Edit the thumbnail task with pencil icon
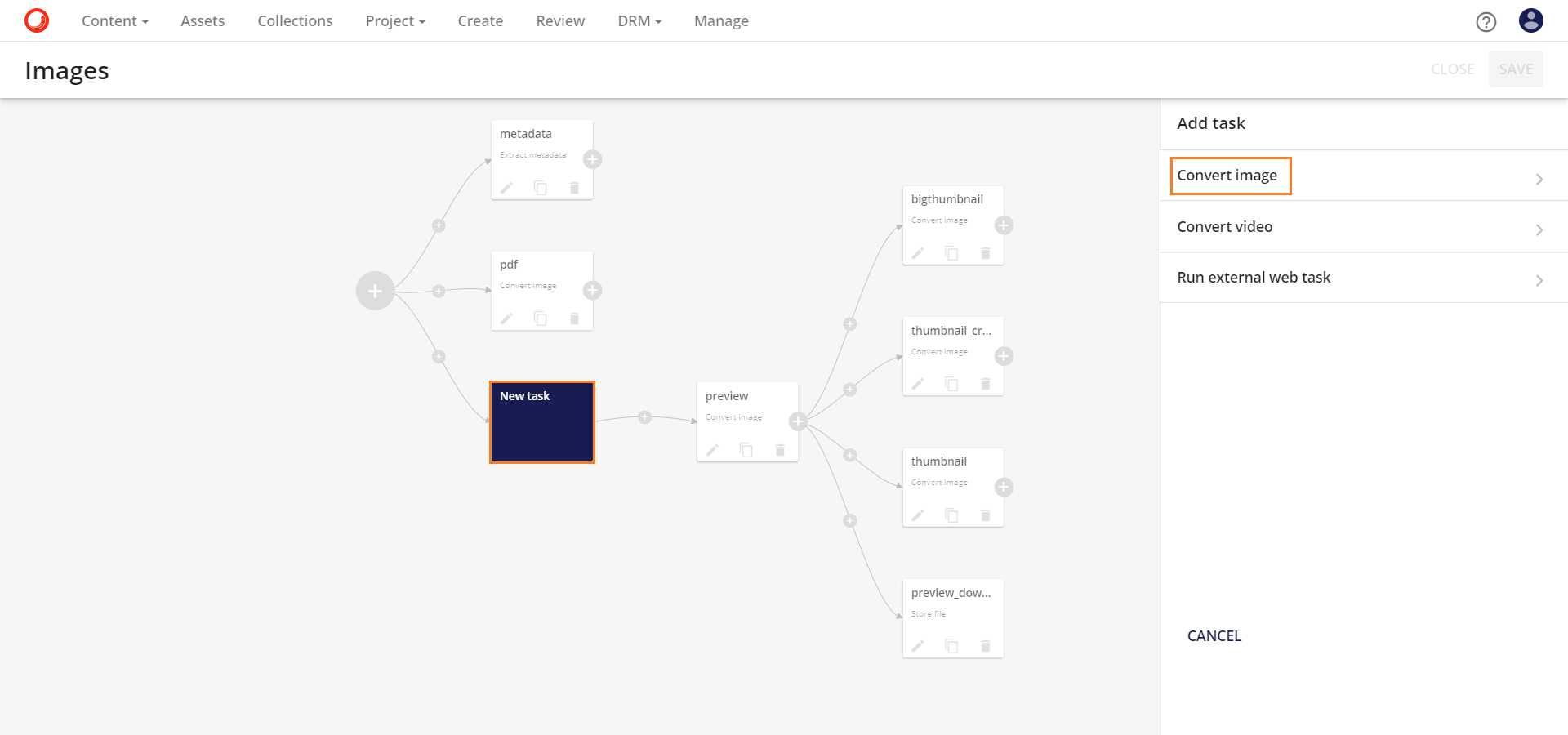The image size is (1568, 735). coord(918,515)
